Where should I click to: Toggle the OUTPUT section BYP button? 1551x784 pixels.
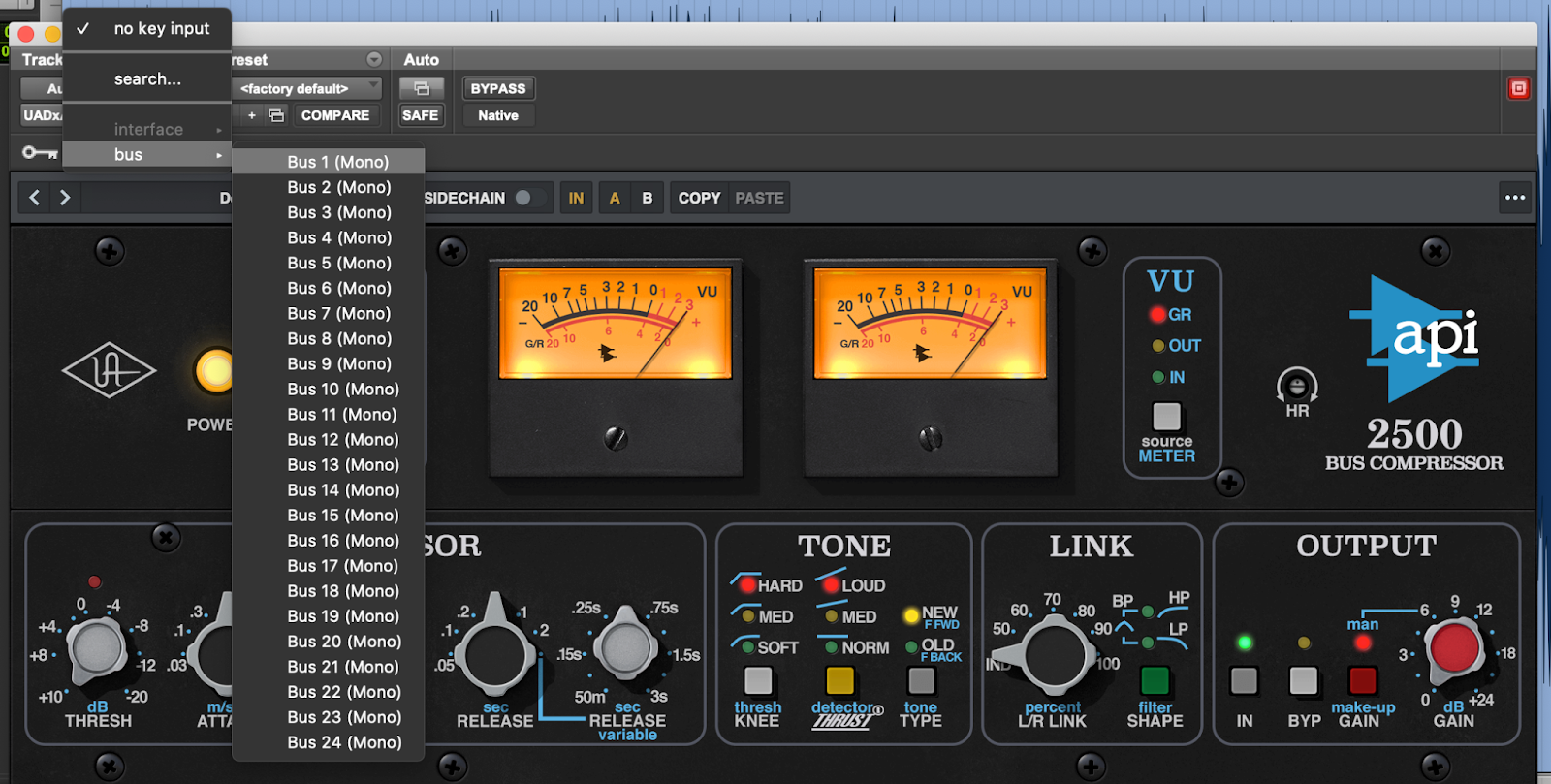click(1304, 680)
